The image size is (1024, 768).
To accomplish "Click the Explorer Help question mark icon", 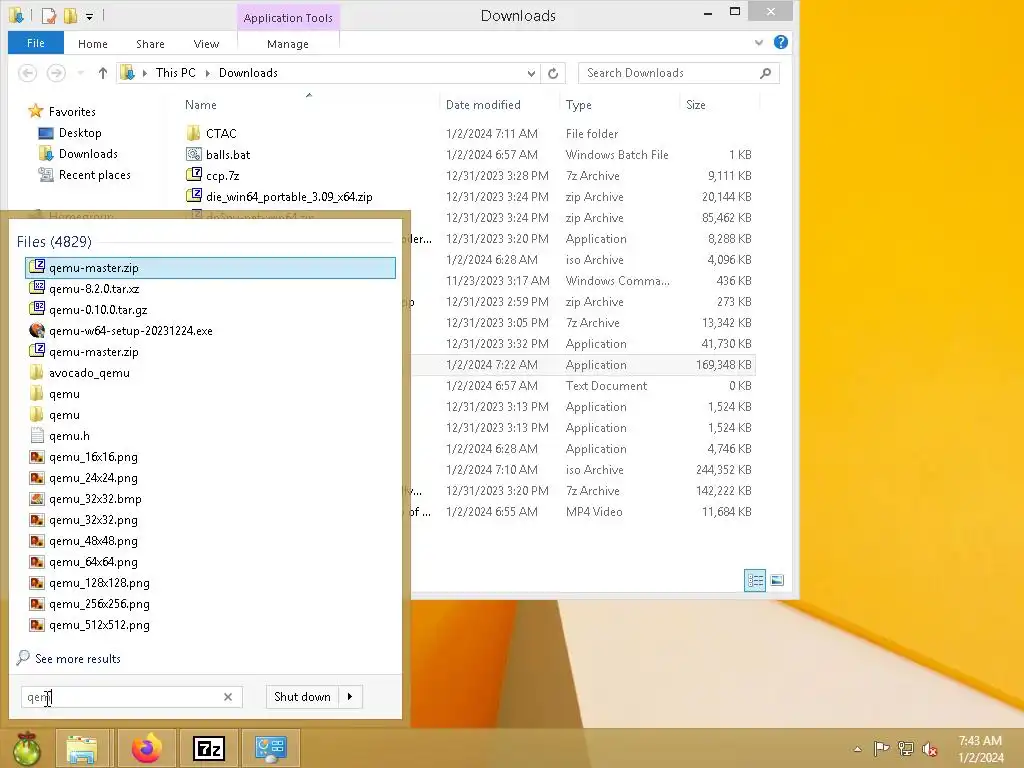I will [x=780, y=42].
